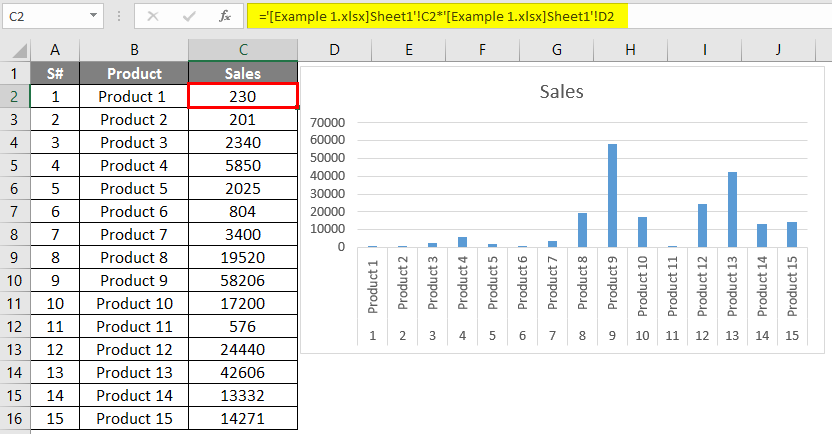The width and height of the screenshot is (832, 434).
Task: Click the 70000 axis label in chart
Action: tap(327, 123)
